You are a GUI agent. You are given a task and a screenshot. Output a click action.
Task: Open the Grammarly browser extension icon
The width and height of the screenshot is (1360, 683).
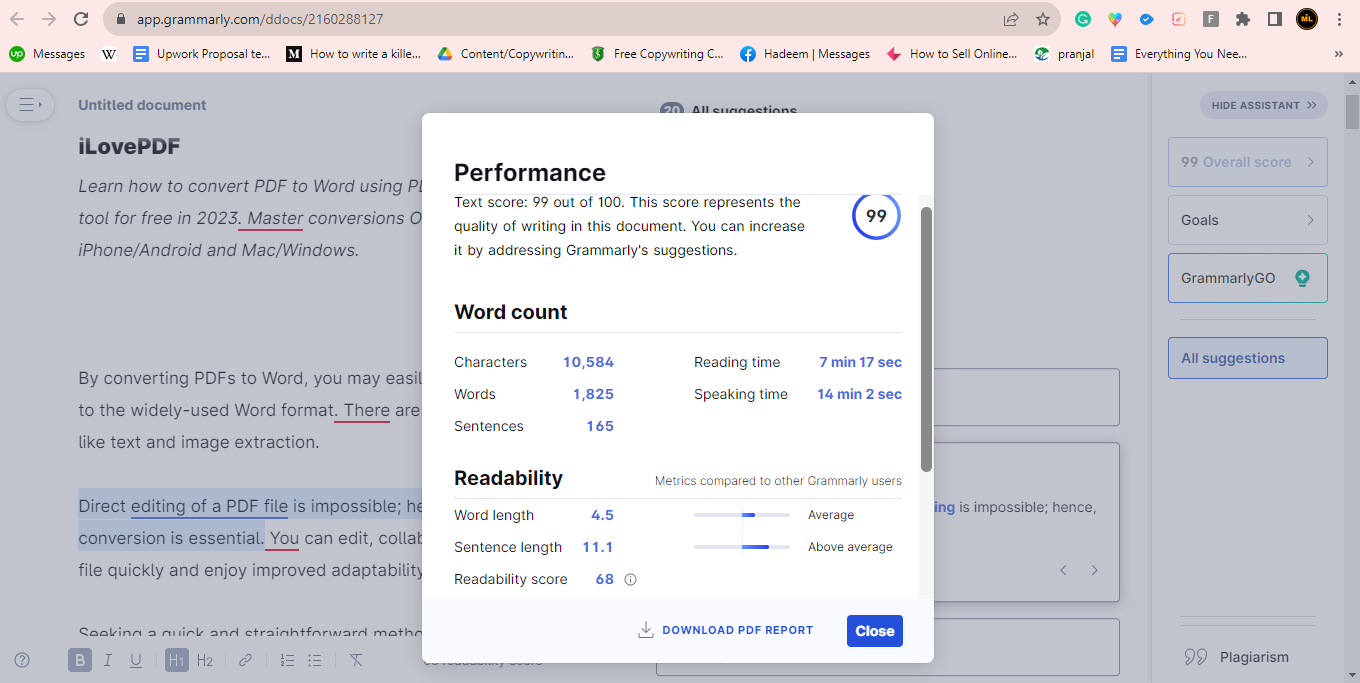(1082, 19)
